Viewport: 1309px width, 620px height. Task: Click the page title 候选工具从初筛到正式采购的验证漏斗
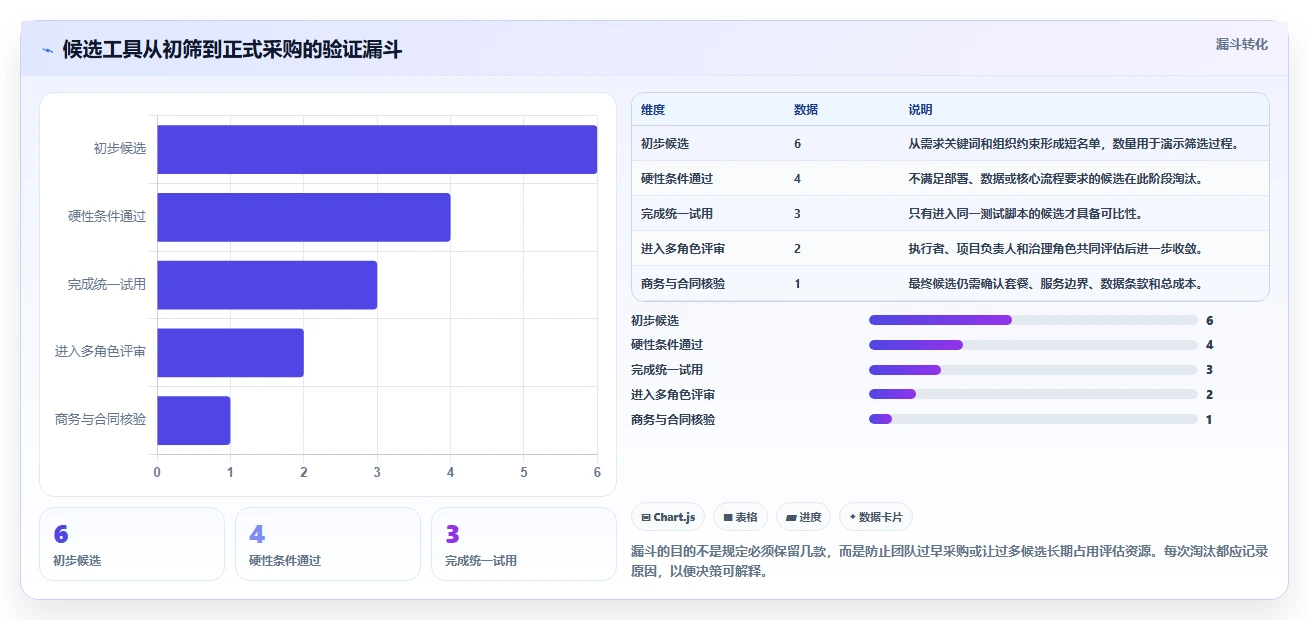click(x=232, y=50)
